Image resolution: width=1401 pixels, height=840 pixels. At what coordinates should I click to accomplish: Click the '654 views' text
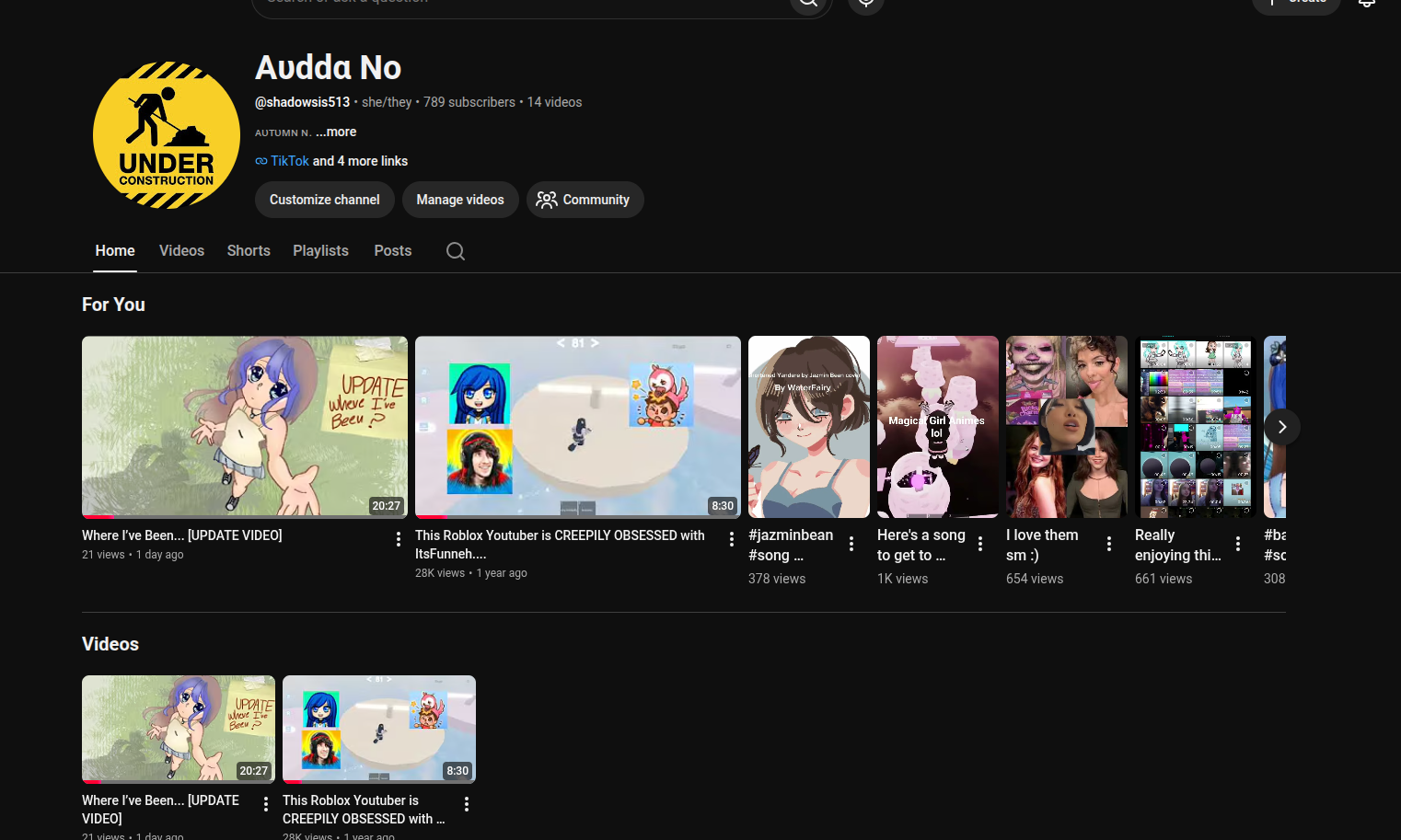tap(1035, 579)
